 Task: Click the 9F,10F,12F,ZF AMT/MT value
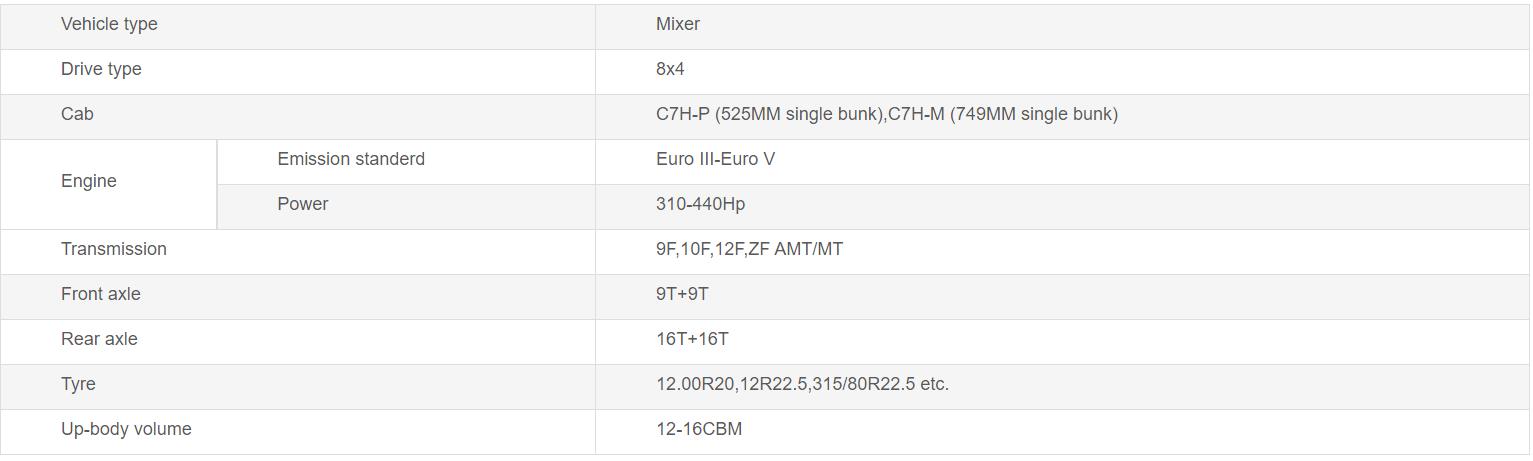(x=749, y=249)
